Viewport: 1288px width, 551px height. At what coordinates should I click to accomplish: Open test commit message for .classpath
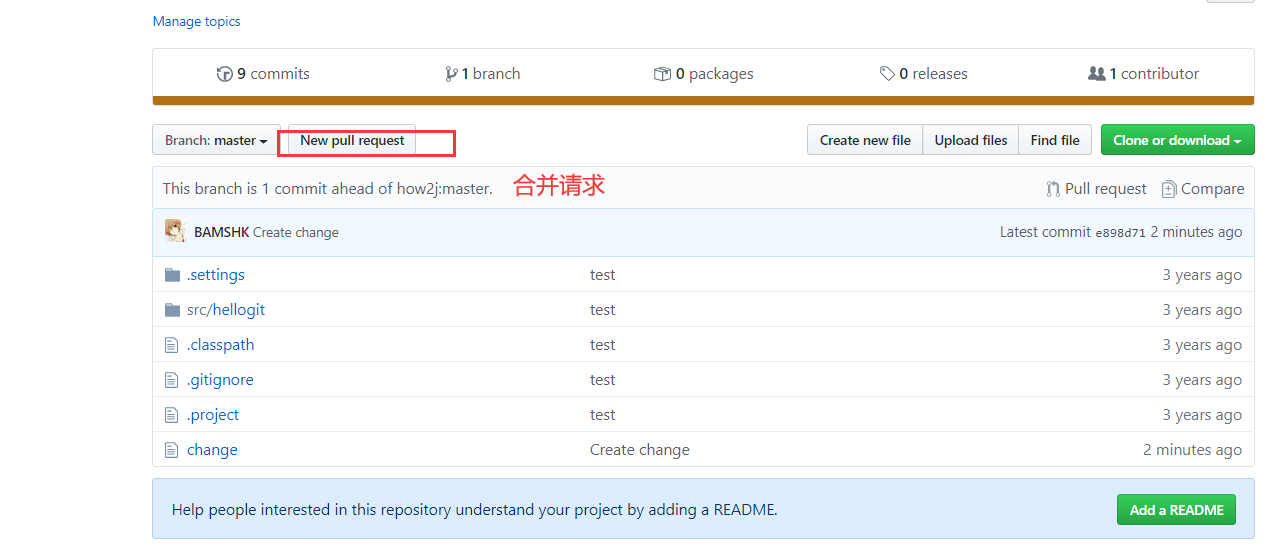602,344
